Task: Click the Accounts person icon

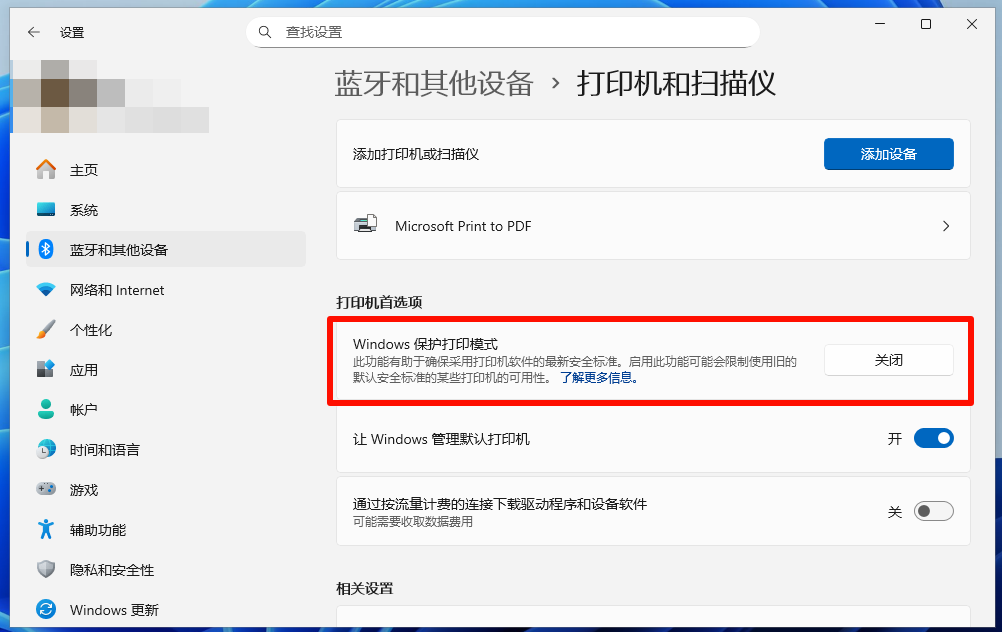Action: 46,409
